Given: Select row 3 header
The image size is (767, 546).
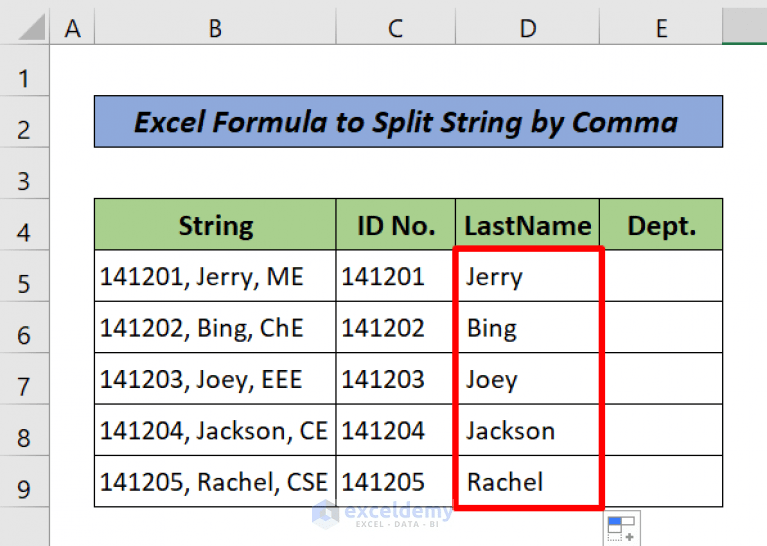Looking at the screenshot, I should [24, 173].
